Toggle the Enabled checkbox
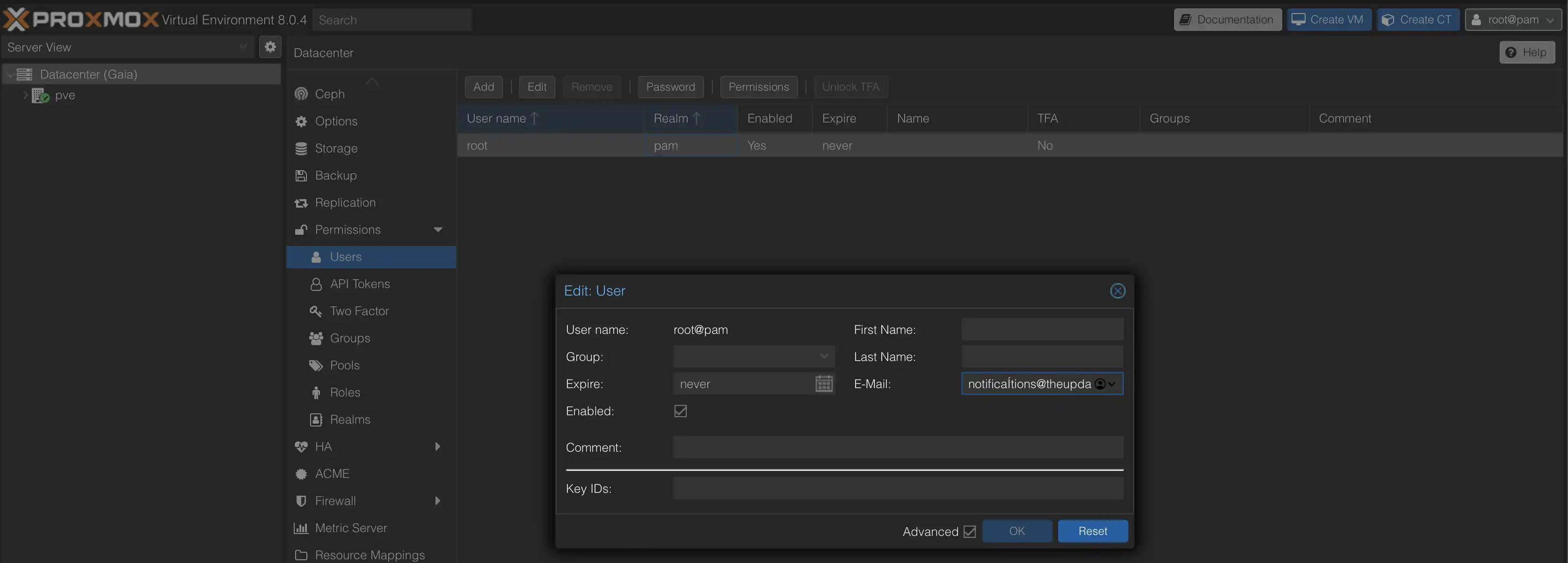Screen dimensions: 1568x563 (681, 411)
